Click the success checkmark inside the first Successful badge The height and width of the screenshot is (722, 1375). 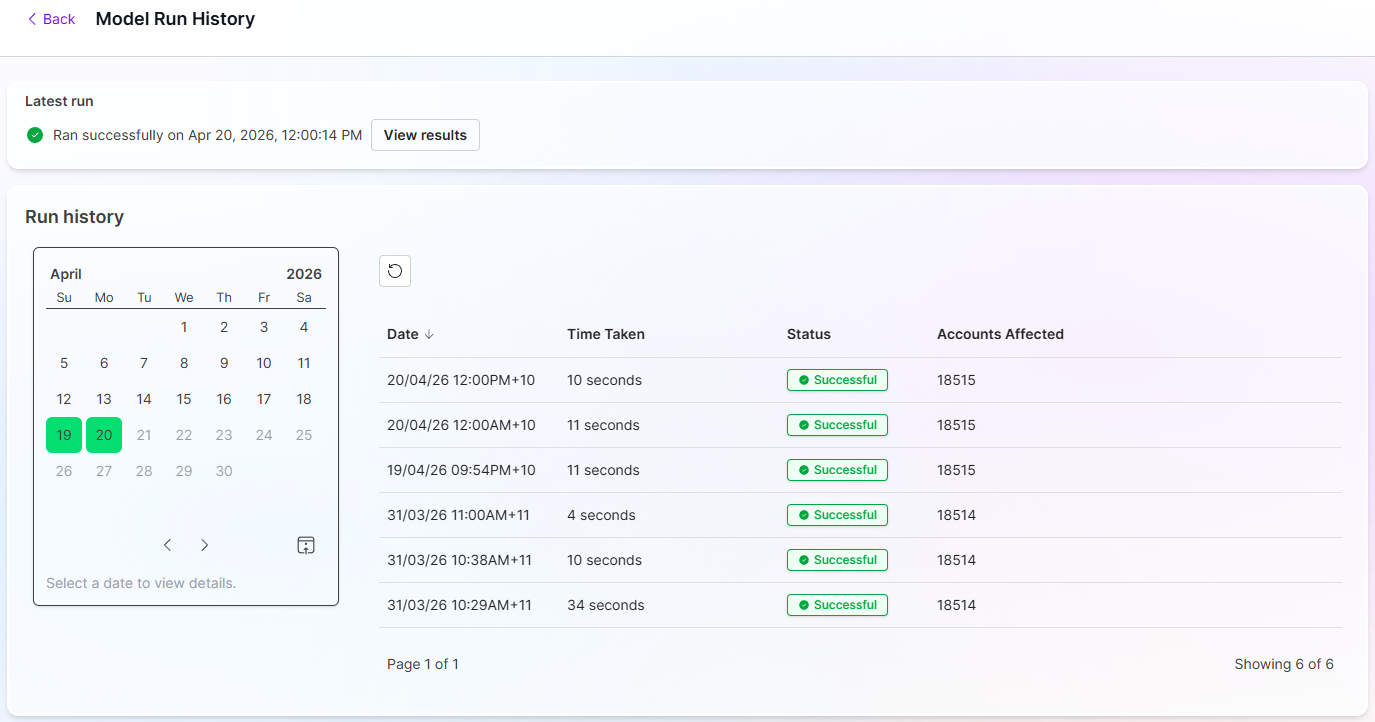point(805,380)
